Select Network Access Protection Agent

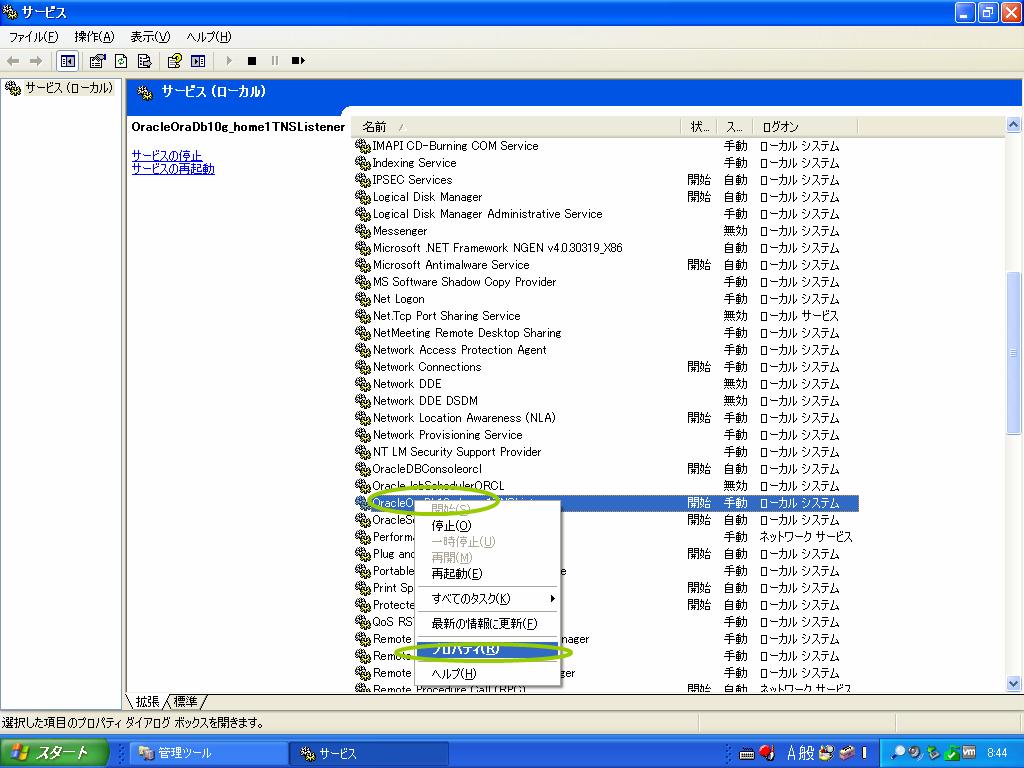459,349
